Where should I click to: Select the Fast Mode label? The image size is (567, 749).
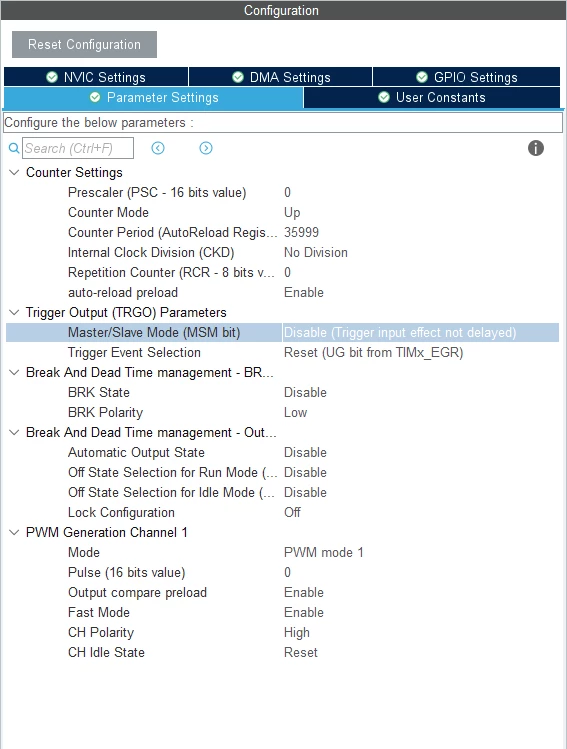pos(99,612)
